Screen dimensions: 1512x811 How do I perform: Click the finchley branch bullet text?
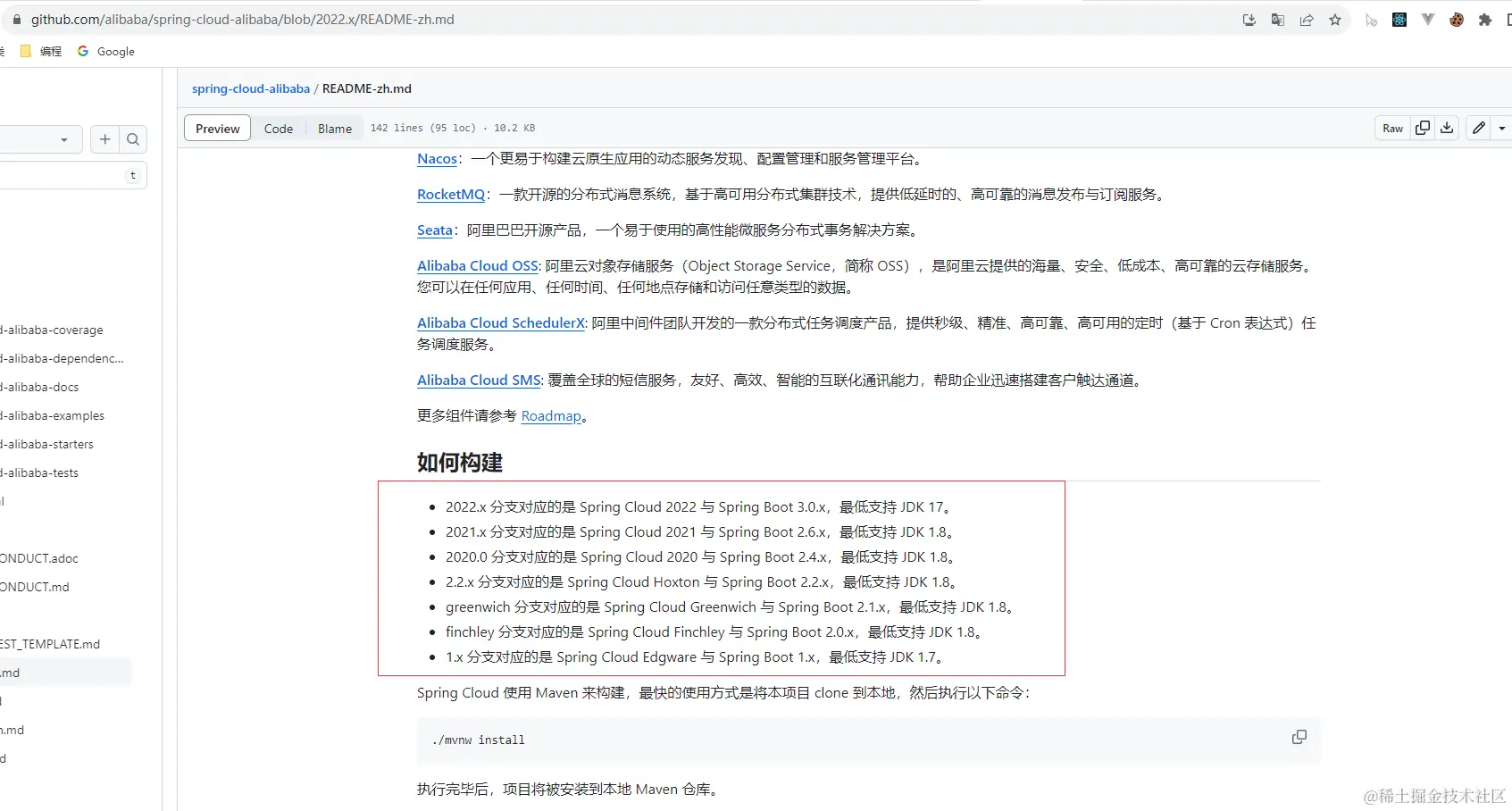pyautogui.click(x=716, y=632)
